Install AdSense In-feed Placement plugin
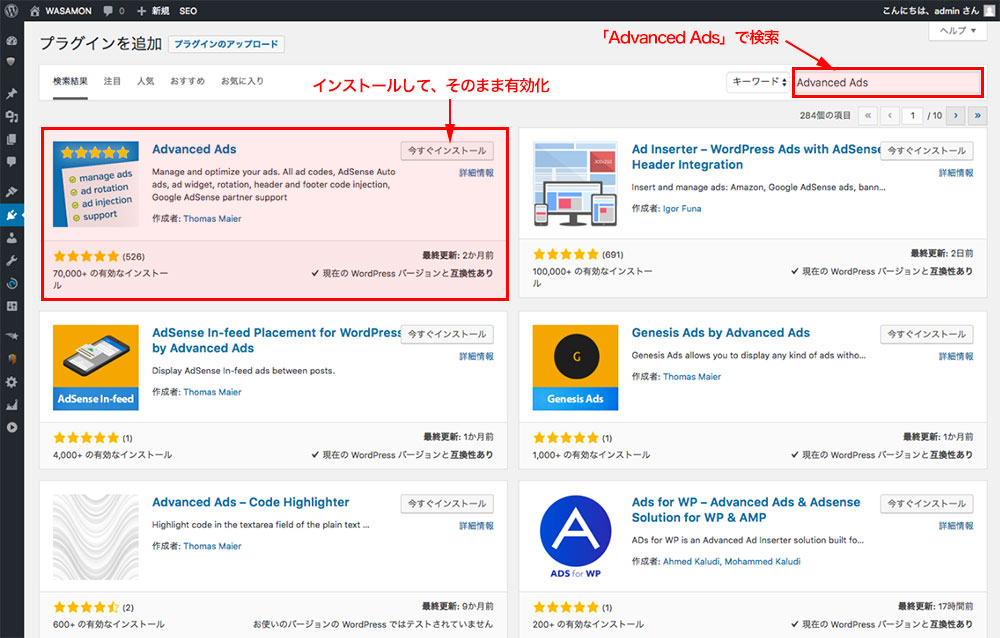Image resolution: width=1000 pixels, height=638 pixels. pyautogui.click(x=447, y=334)
